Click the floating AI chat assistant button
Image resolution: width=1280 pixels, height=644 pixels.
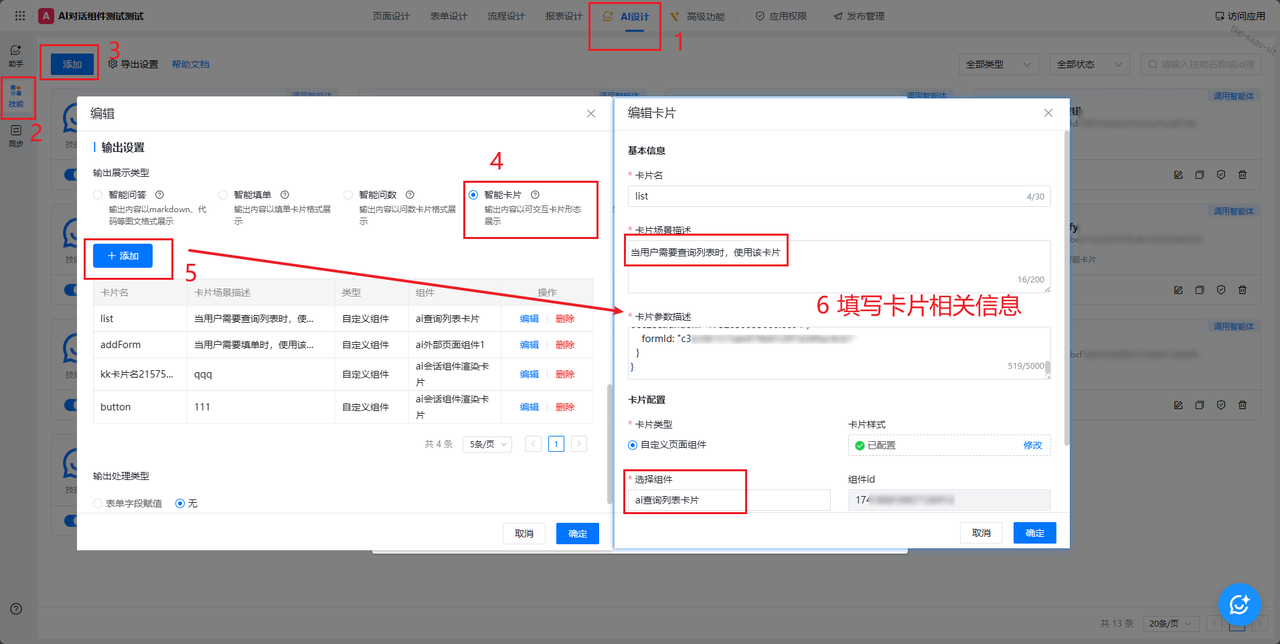pos(1239,603)
